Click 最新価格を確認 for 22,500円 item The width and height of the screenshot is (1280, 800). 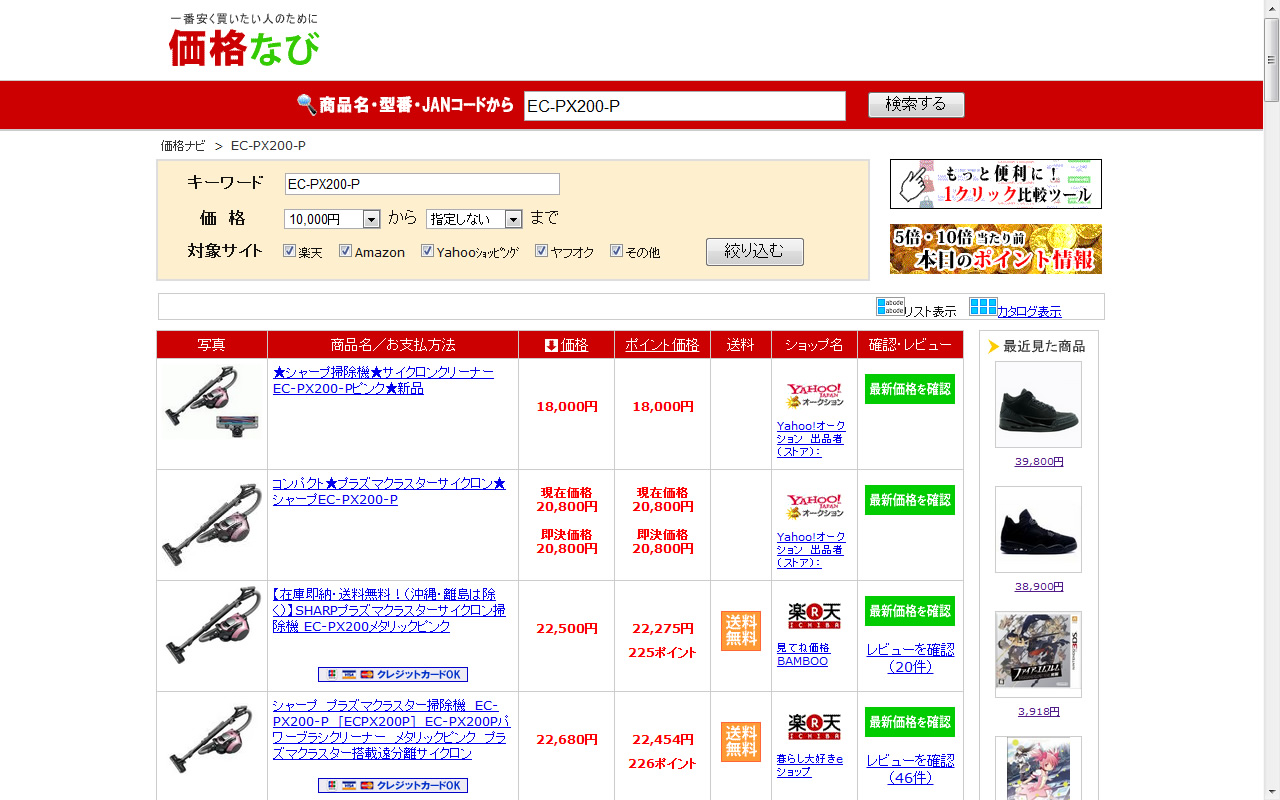click(910, 611)
